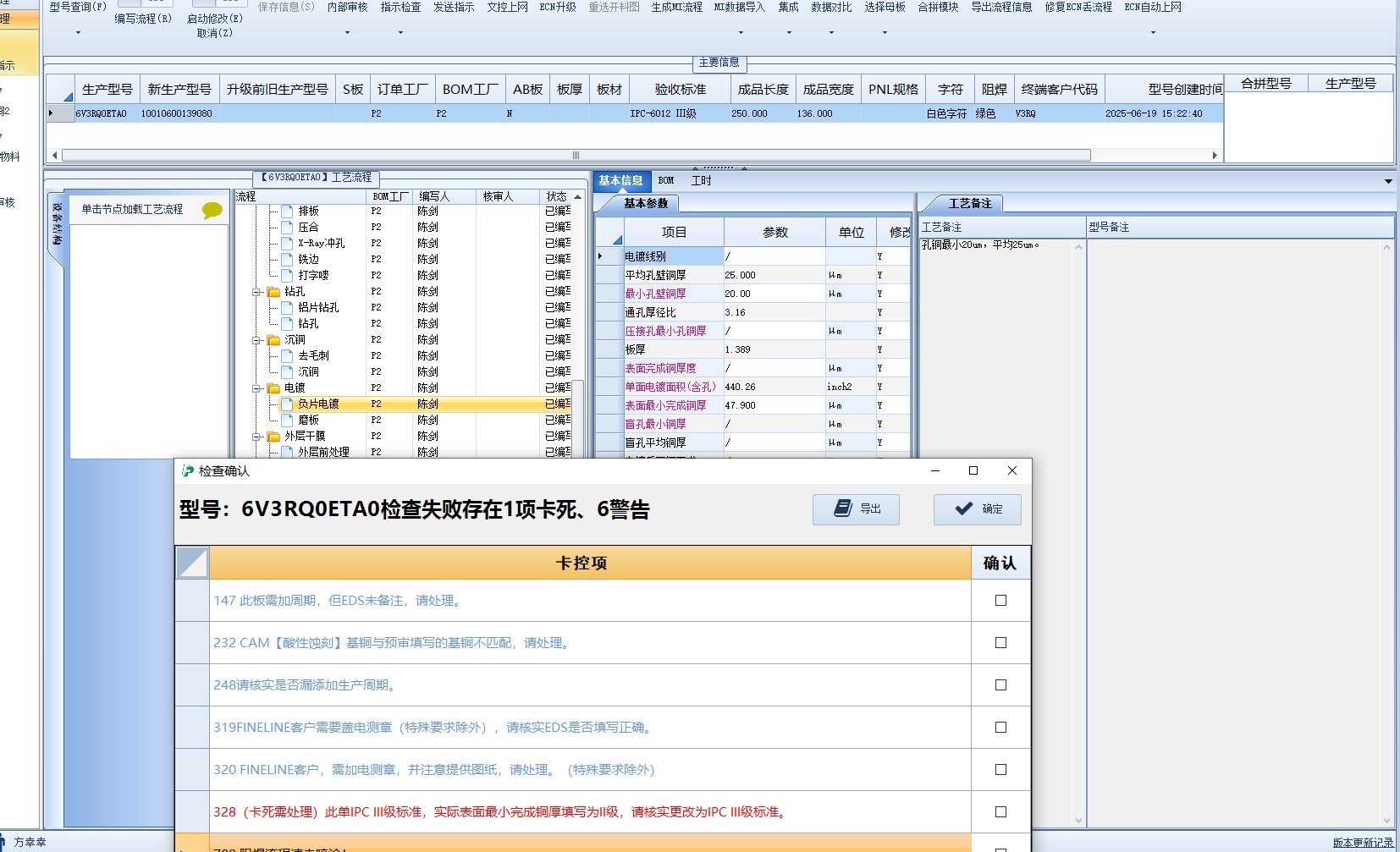The height and width of the screenshot is (852, 1400).
Task: Click the main info grid horizontal scrollbar
Action: click(576, 156)
